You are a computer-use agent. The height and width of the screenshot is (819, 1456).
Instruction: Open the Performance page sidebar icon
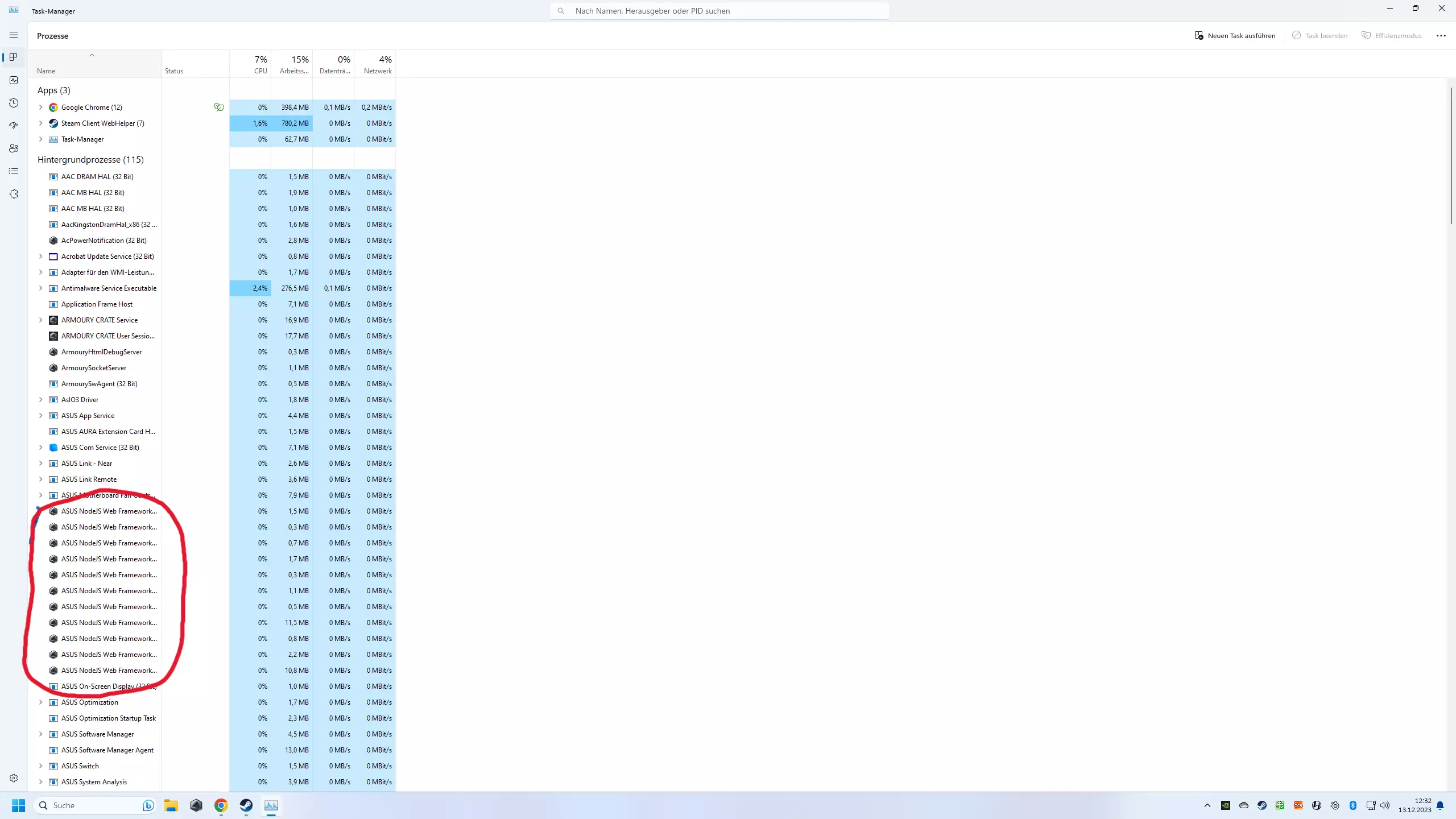click(14, 80)
